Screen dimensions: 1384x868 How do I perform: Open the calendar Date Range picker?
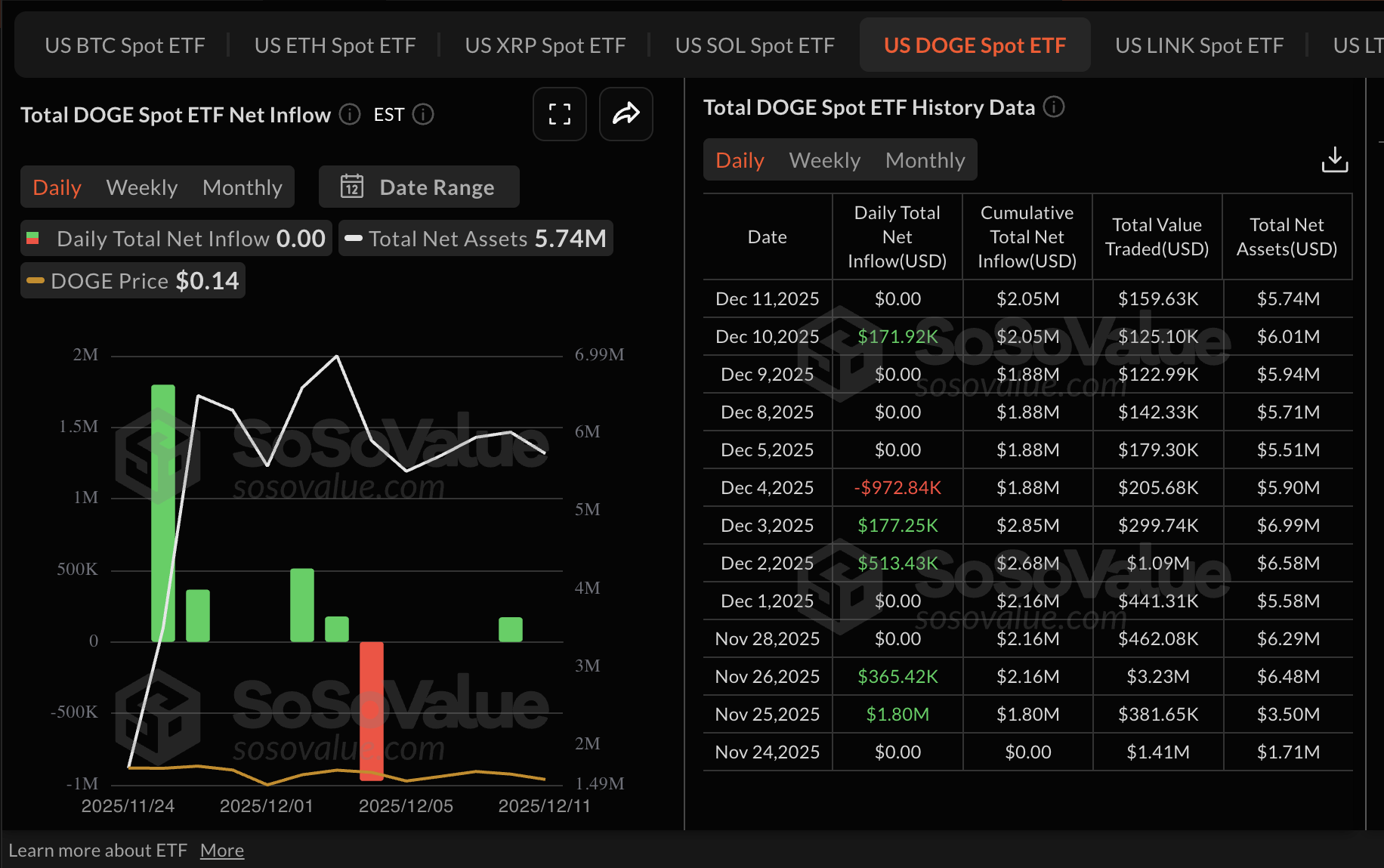click(419, 187)
